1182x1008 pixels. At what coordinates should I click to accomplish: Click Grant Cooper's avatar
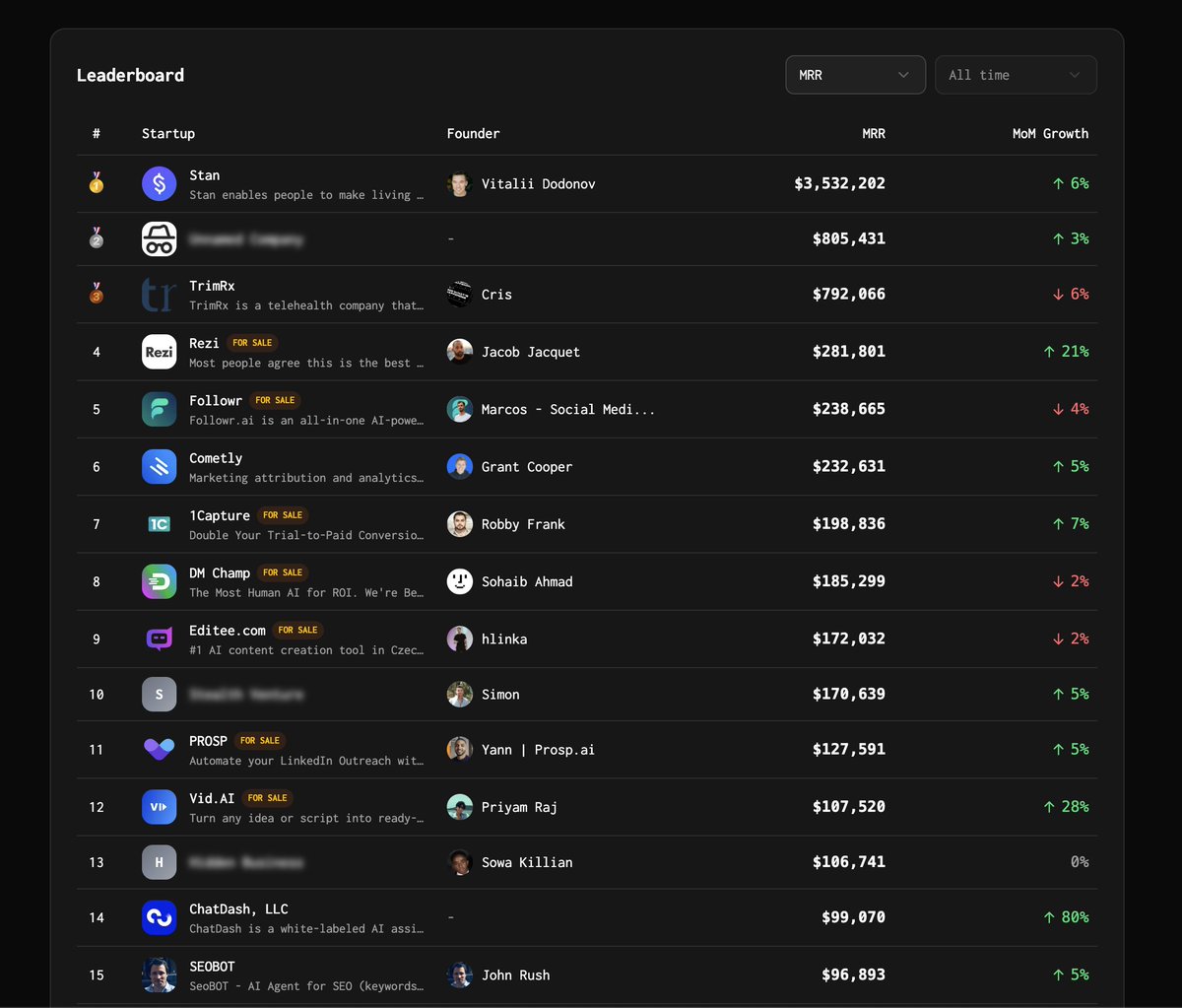(x=460, y=467)
